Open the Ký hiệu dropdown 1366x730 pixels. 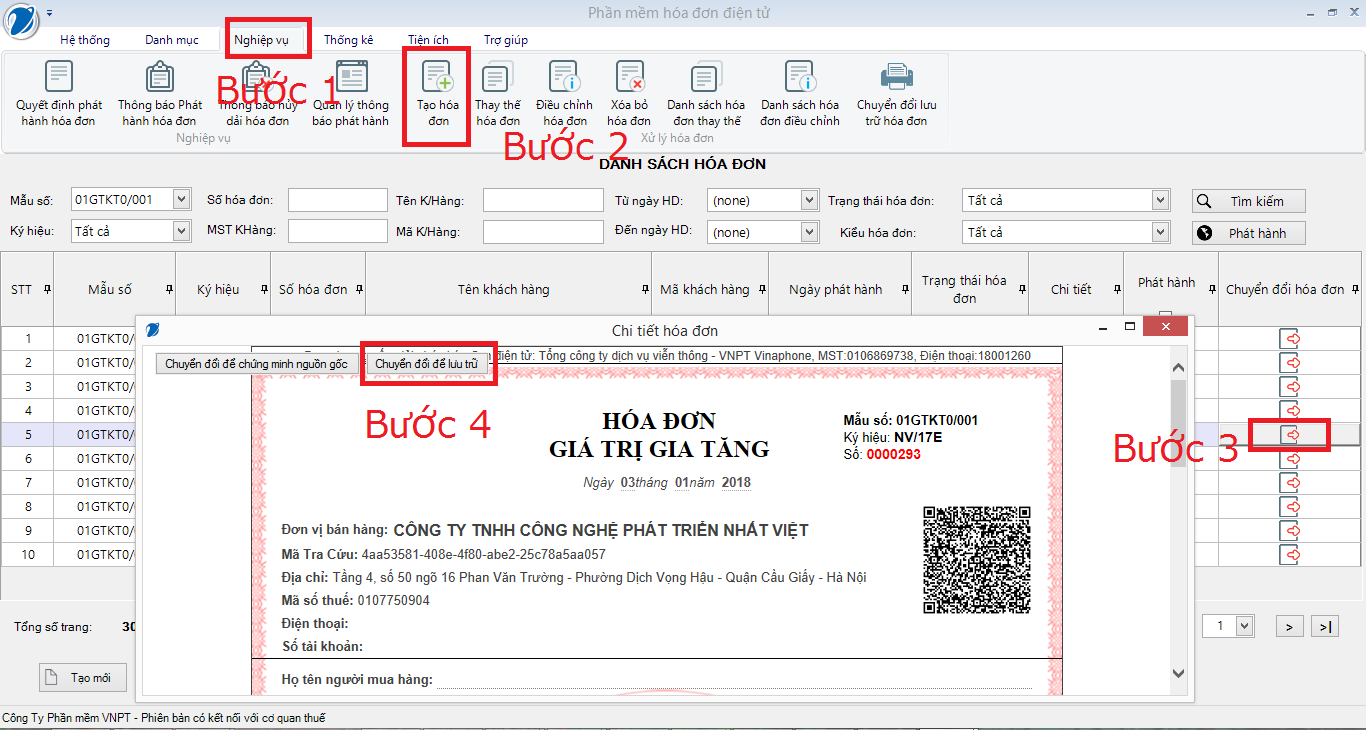(181, 232)
